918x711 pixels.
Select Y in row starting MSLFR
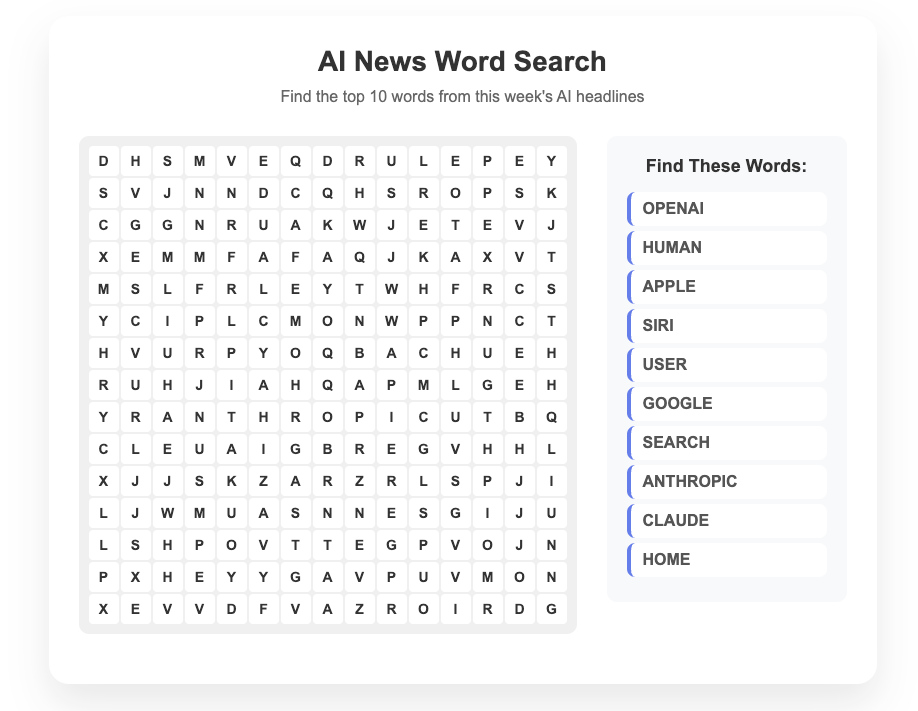[x=327, y=289]
